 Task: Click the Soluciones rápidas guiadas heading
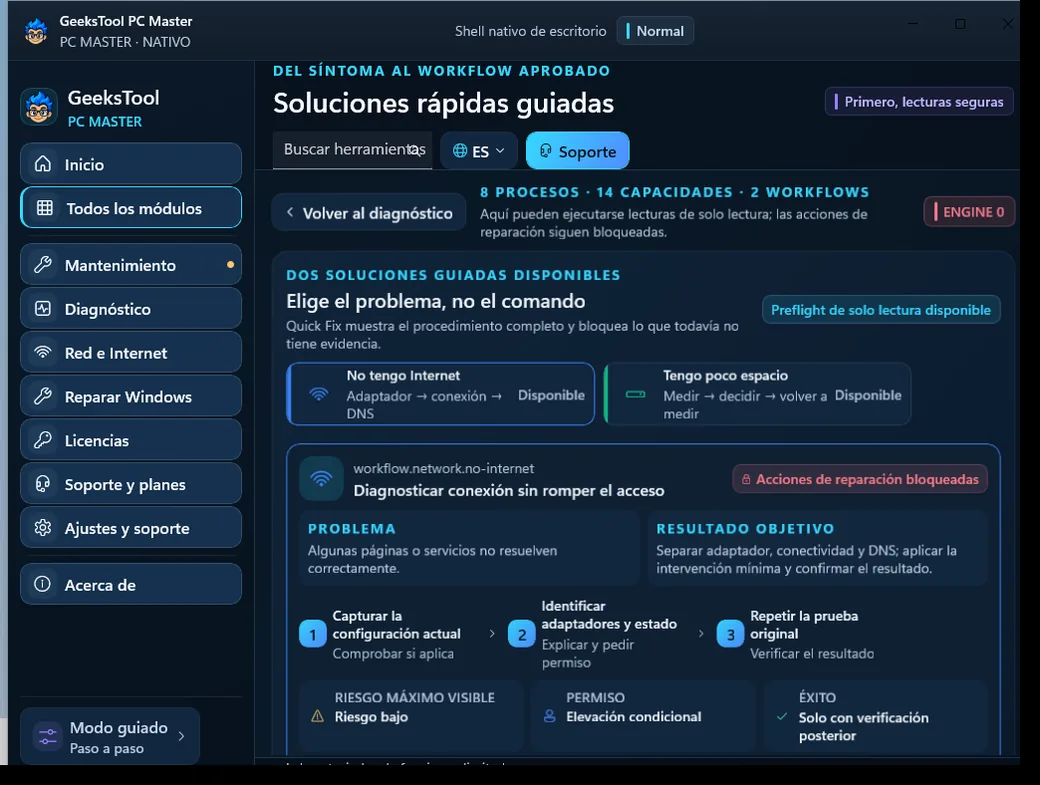point(443,103)
